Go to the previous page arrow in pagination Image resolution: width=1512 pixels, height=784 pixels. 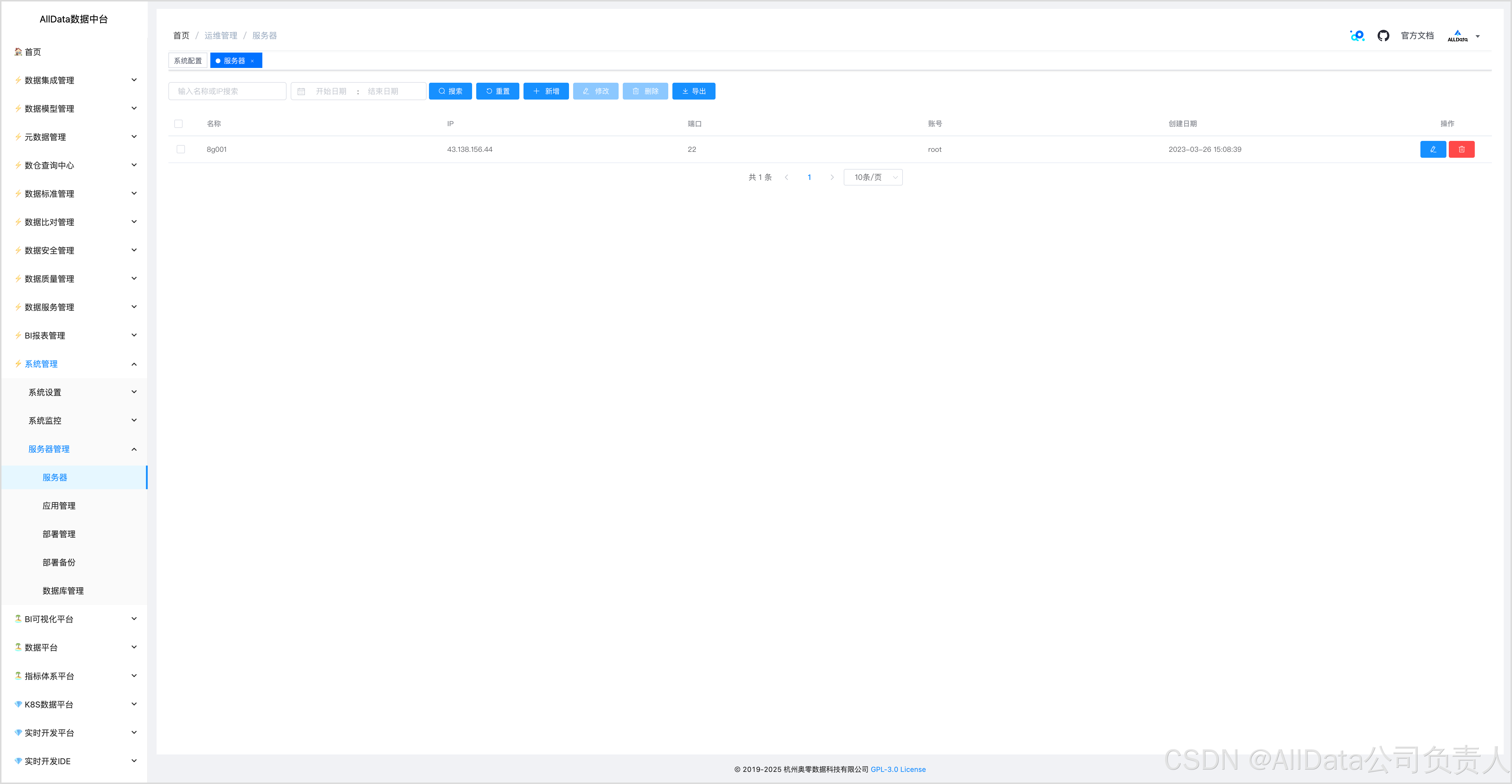(x=786, y=177)
